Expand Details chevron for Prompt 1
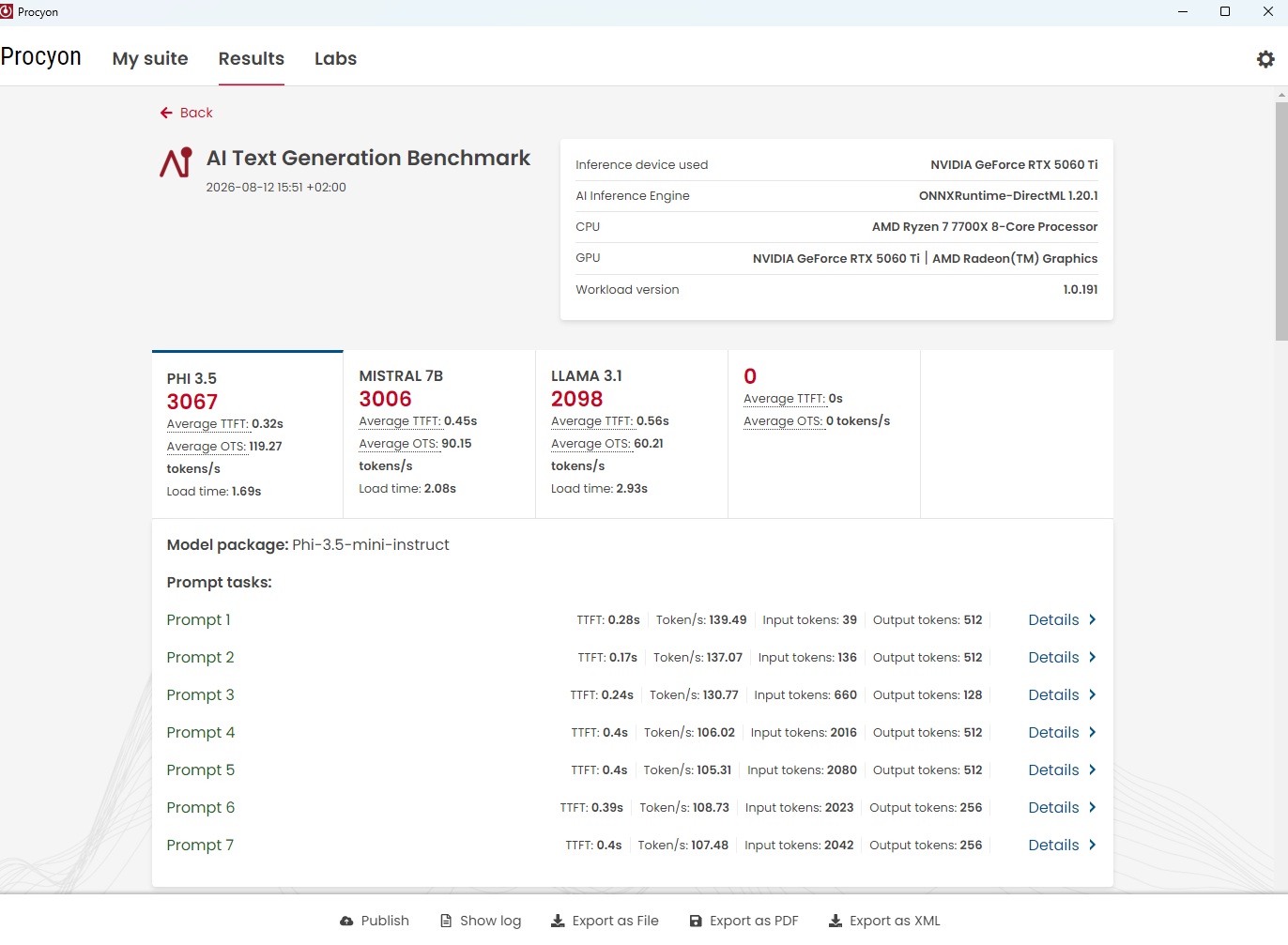Image resolution: width=1288 pixels, height=945 pixels. click(1092, 620)
